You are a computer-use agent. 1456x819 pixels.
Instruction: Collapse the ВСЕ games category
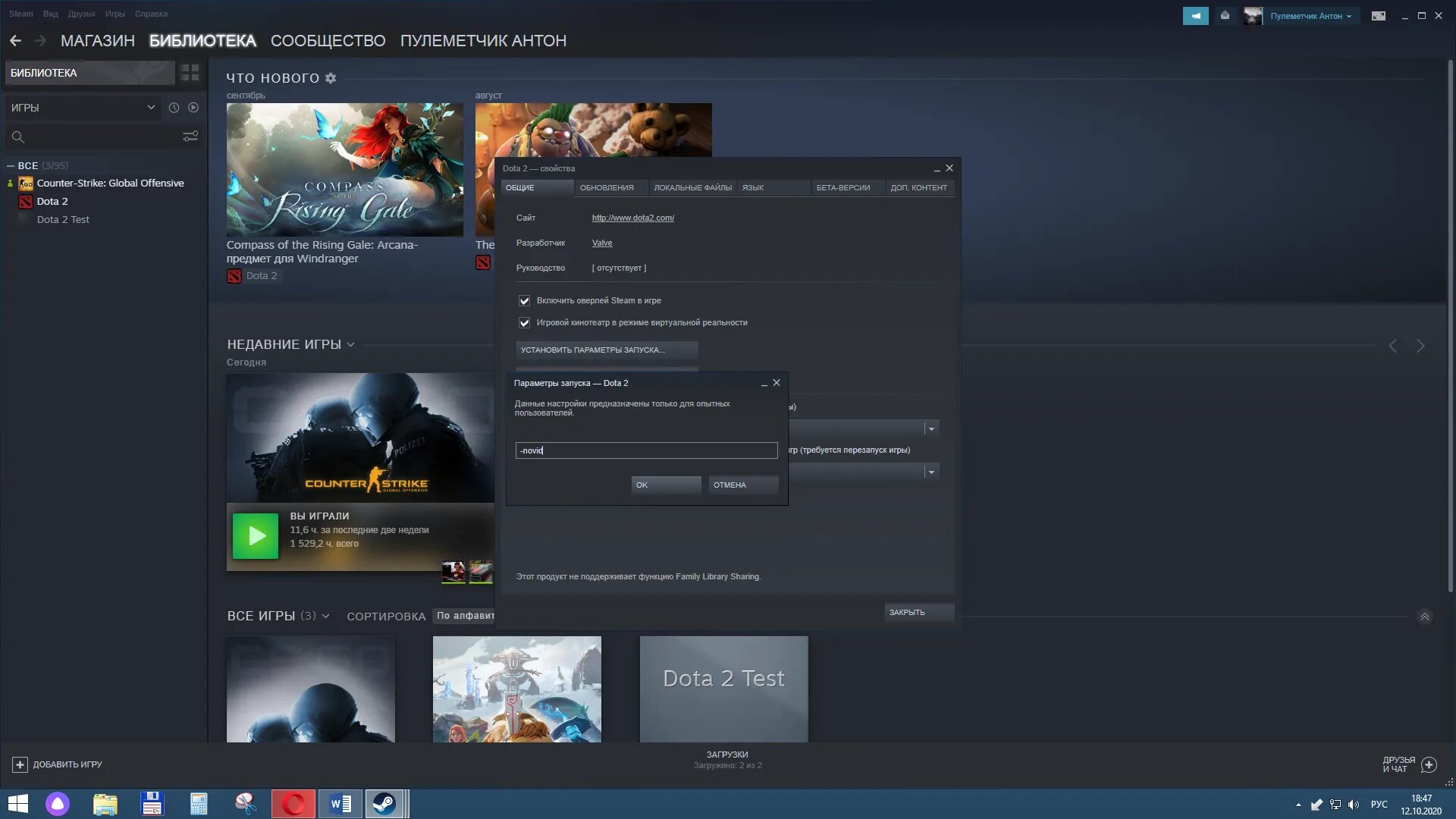coord(11,165)
